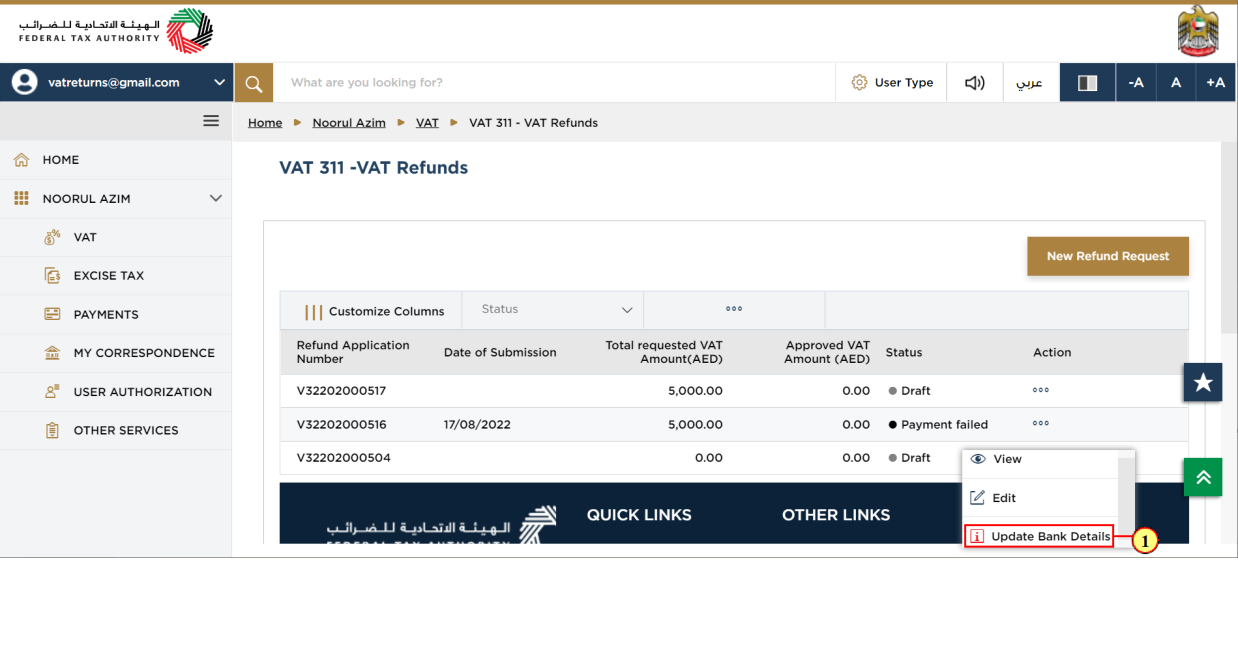Click Date of Submission column header
The image size is (1238, 648).
[x=500, y=352]
